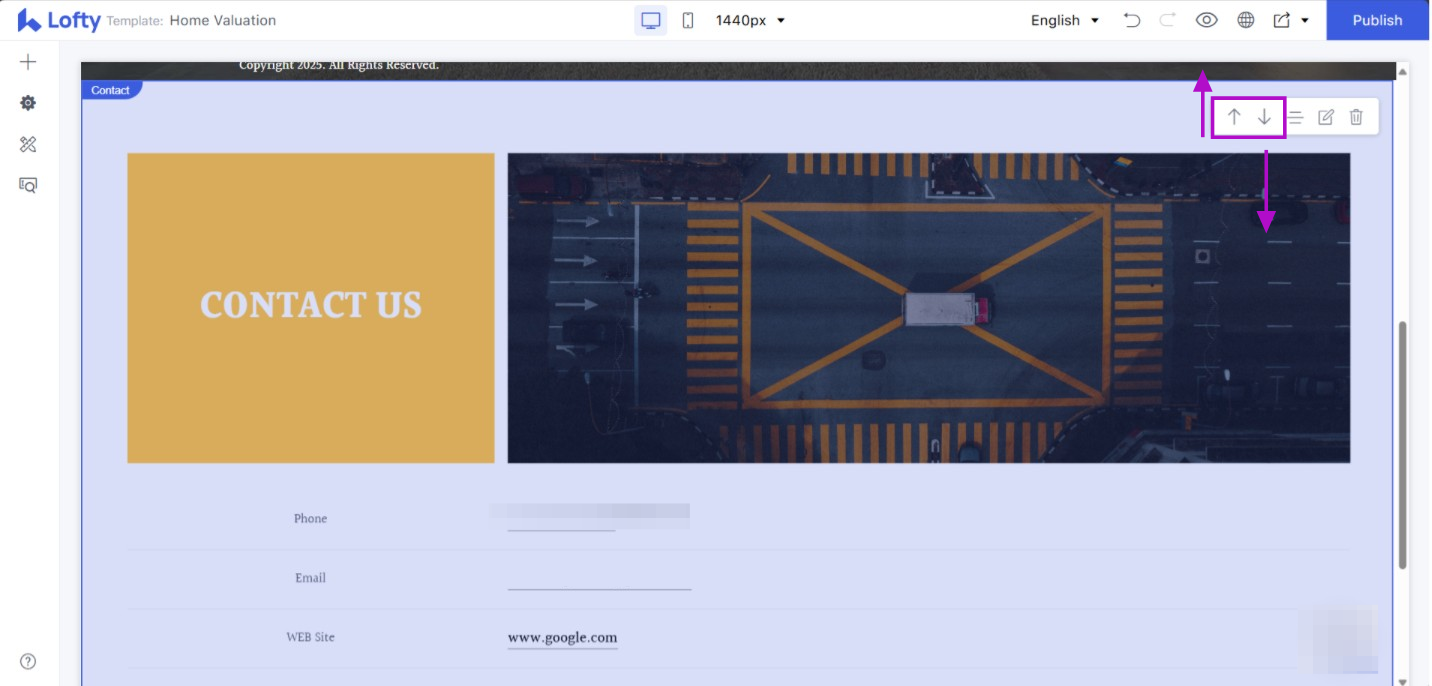Delete the Contact block with trash icon
1432x686 pixels.
tap(1356, 117)
